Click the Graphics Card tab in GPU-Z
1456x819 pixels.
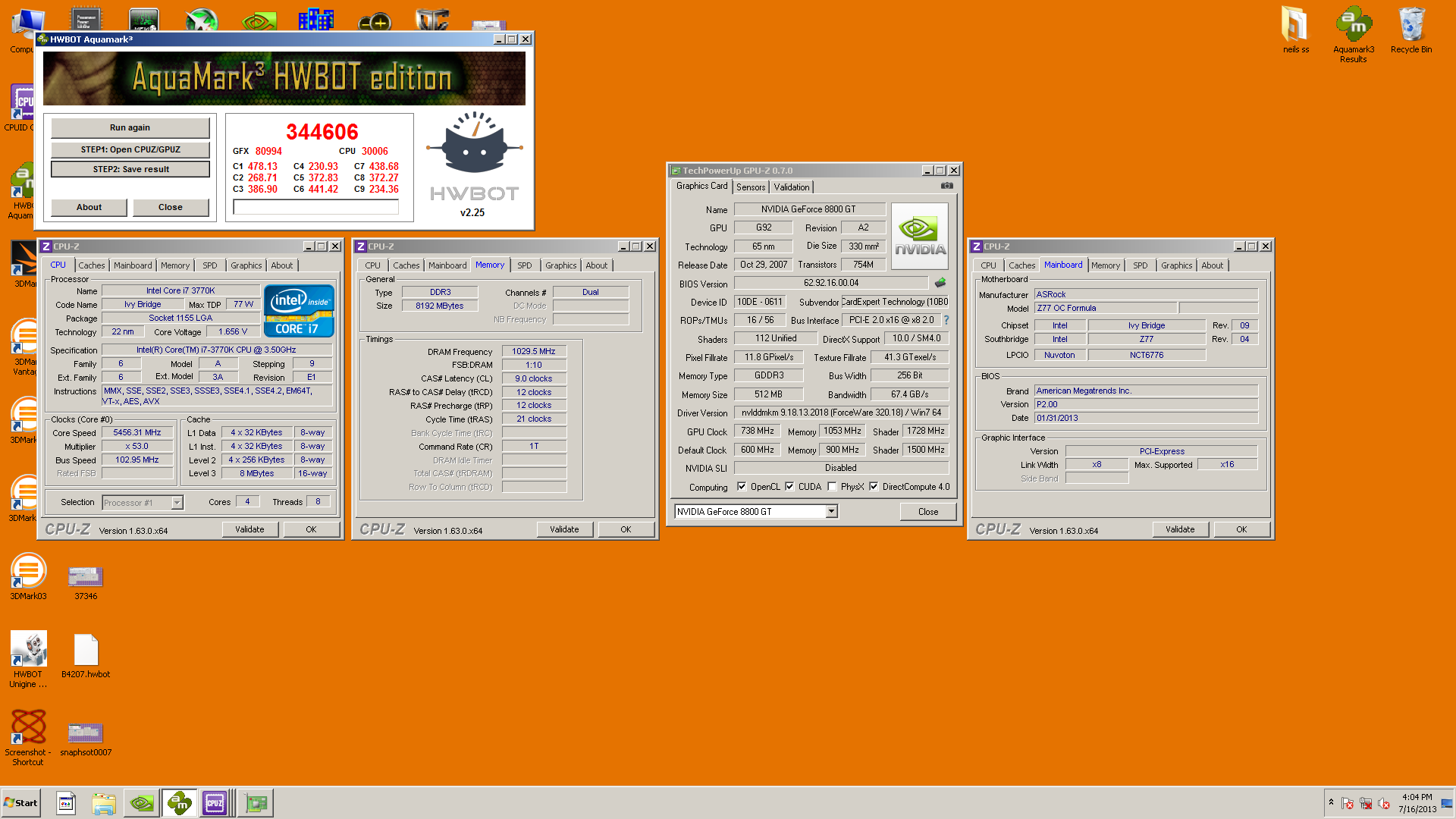(701, 187)
